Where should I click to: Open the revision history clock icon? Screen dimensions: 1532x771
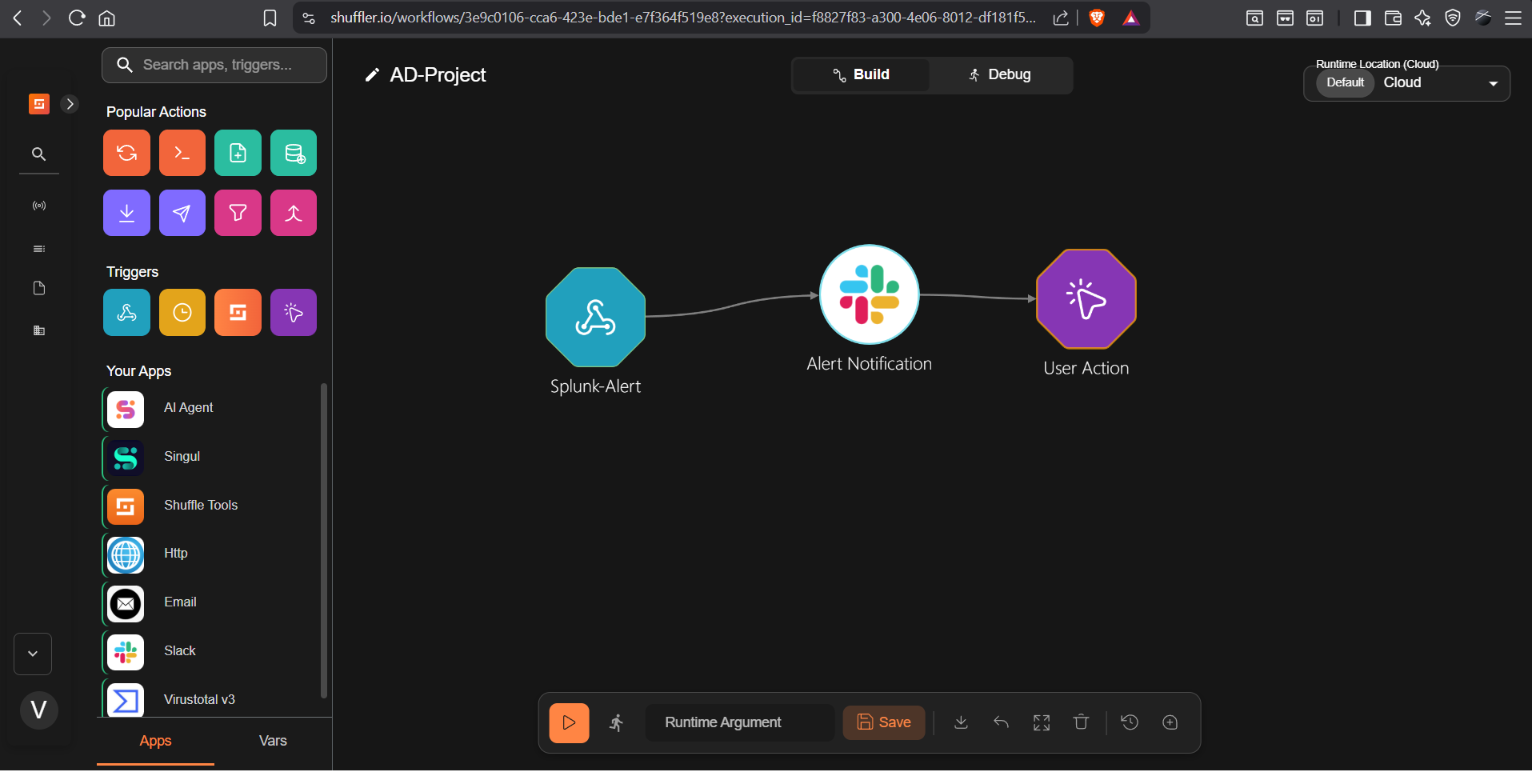[1130, 722]
